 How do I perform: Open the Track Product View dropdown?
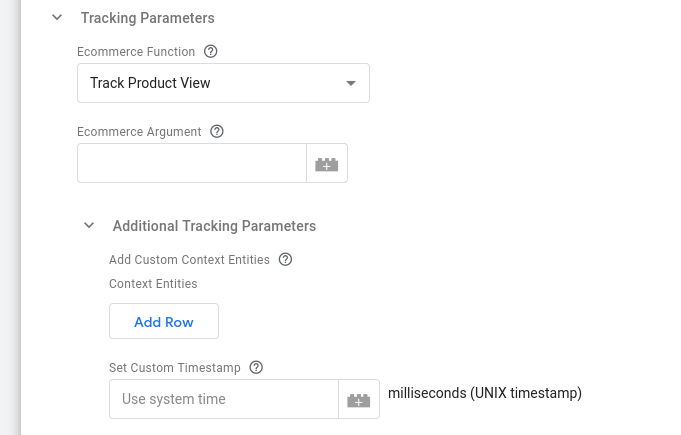pyautogui.click(x=223, y=84)
